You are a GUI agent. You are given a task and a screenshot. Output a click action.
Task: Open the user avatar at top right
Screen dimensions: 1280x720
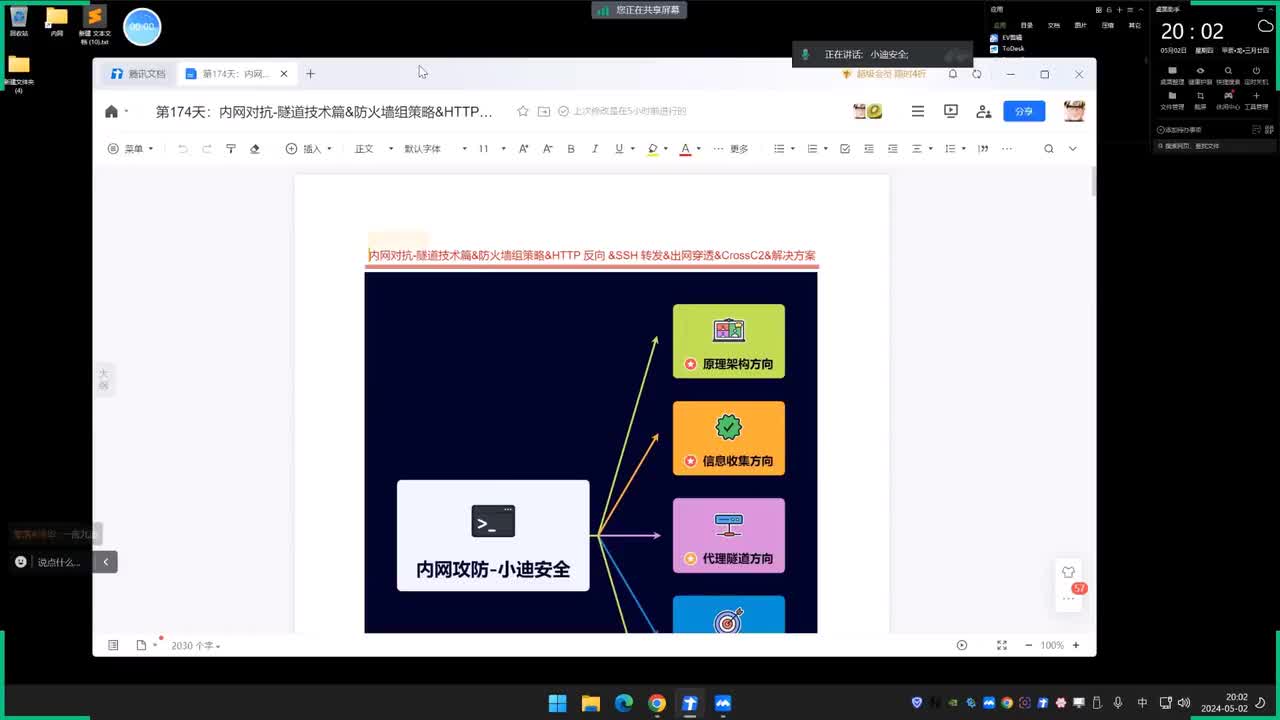(1074, 111)
